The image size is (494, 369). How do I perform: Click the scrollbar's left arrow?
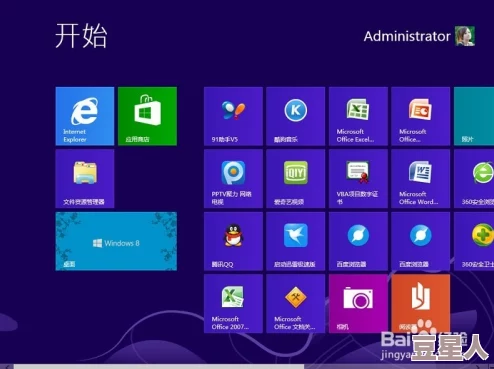(x=7, y=367)
